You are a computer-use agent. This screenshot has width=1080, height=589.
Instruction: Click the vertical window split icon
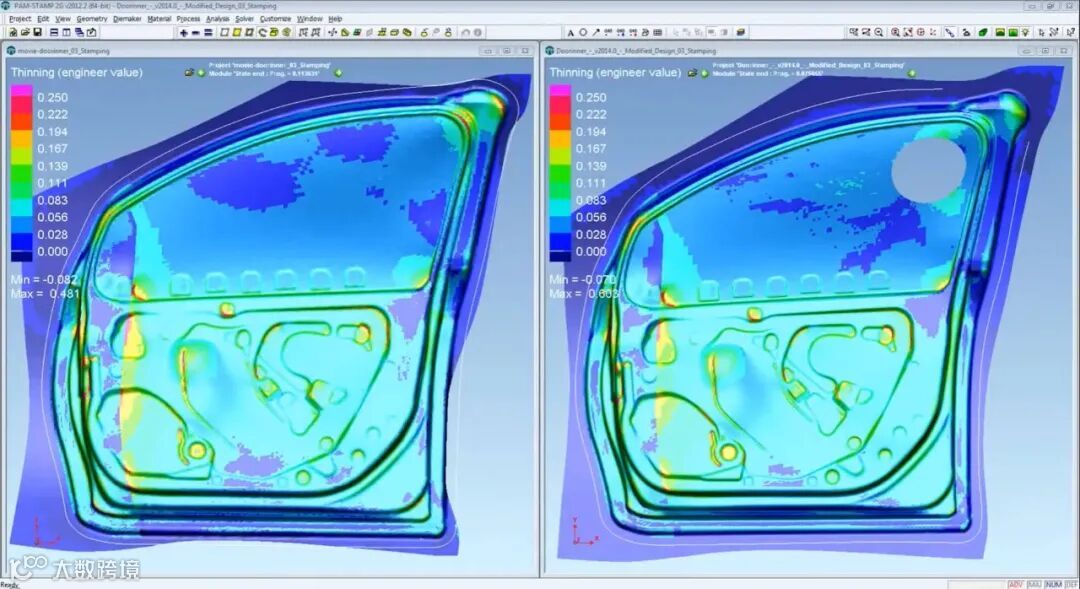click(67, 32)
